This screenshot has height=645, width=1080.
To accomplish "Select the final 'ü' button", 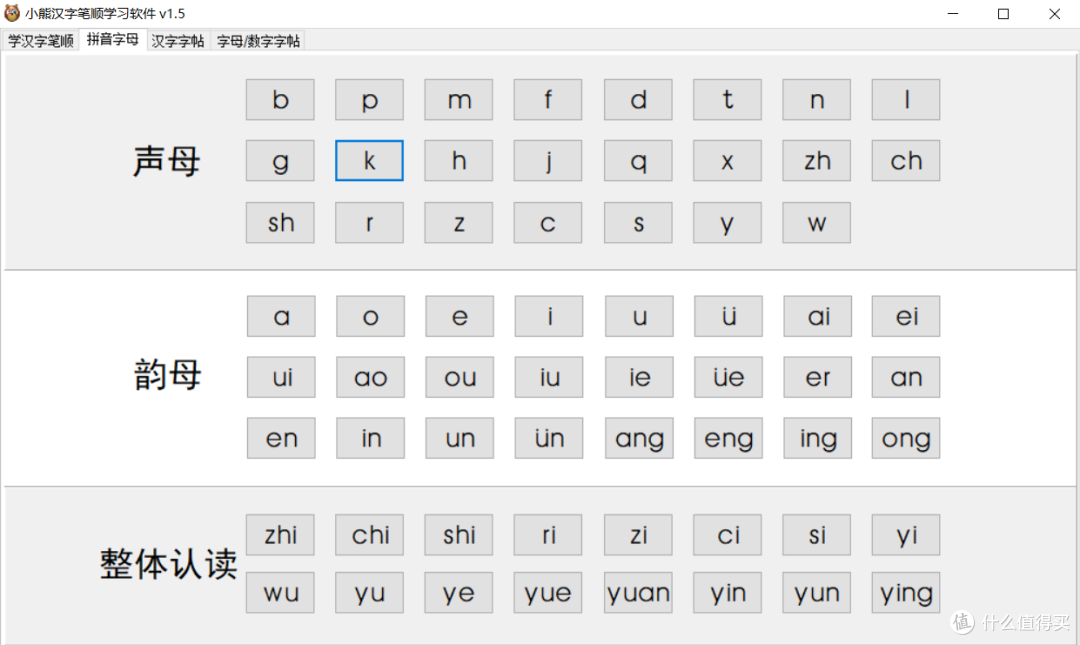I will coord(729,316).
